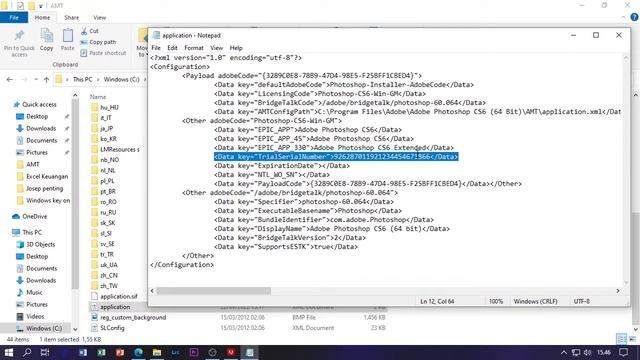This screenshot has width=640, height=360.
Task: Switch Explorer to large icons view
Action: click(x=633, y=339)
